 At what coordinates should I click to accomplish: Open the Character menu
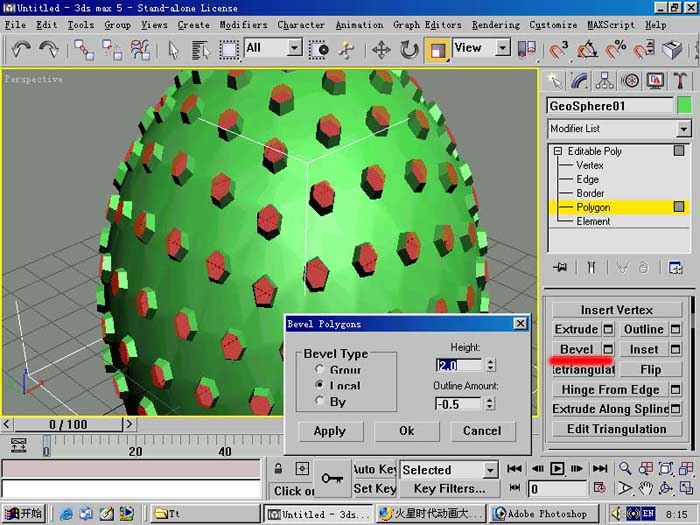pos(301,25)
